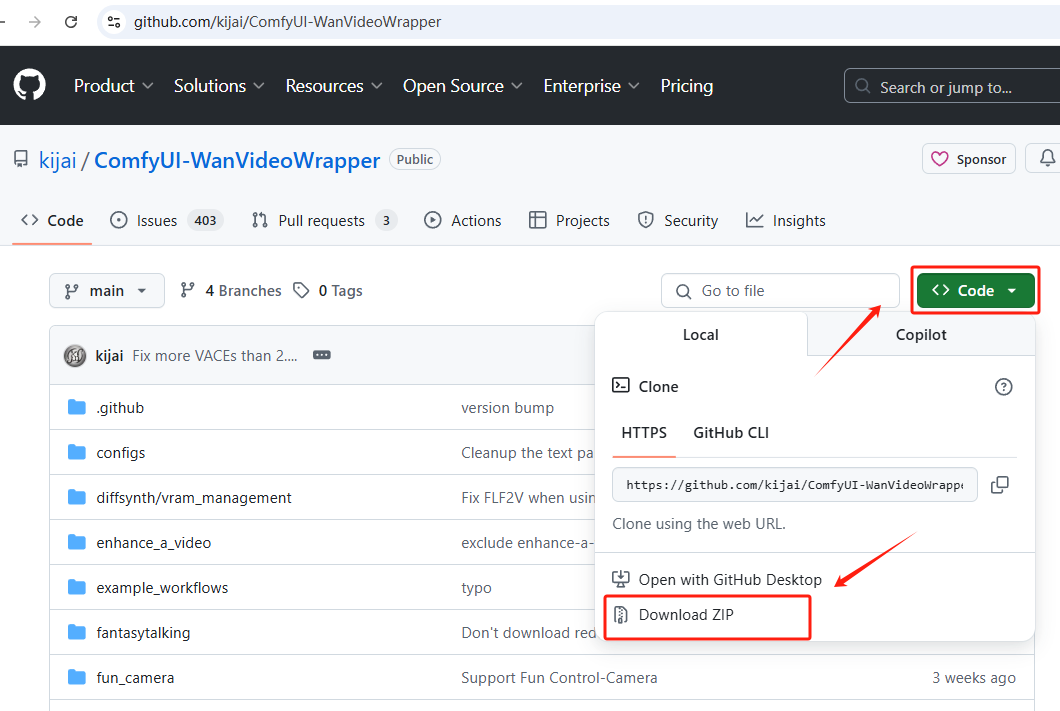Viewport: 1060px width, 711px height.
Task: Open the Solutions dropdown menu
Action: [x=219, y=86]
